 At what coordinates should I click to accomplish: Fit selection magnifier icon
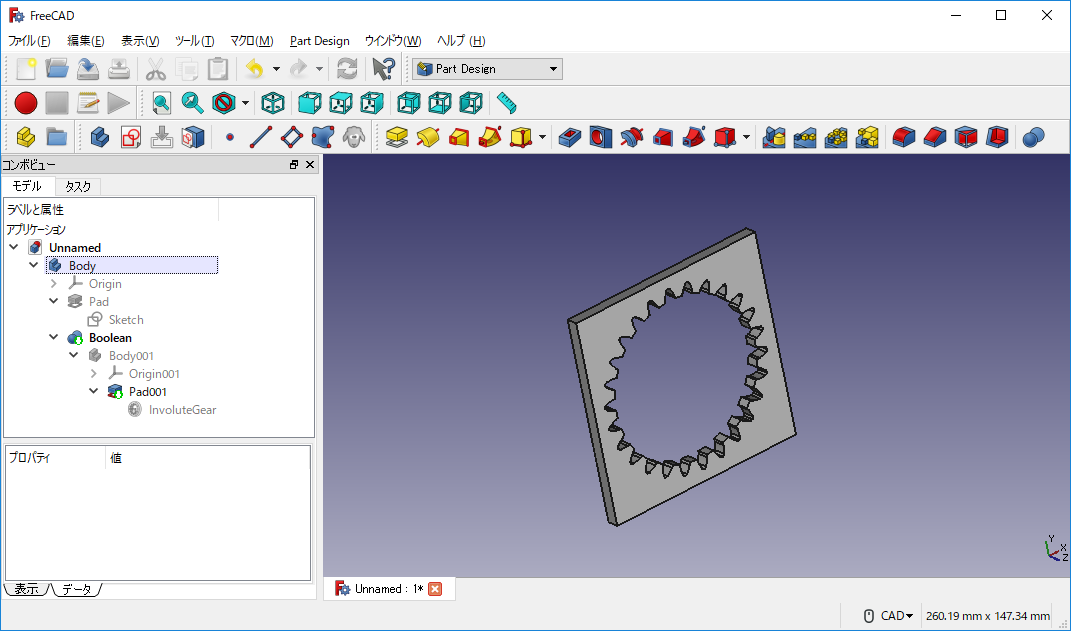[193, 103]
